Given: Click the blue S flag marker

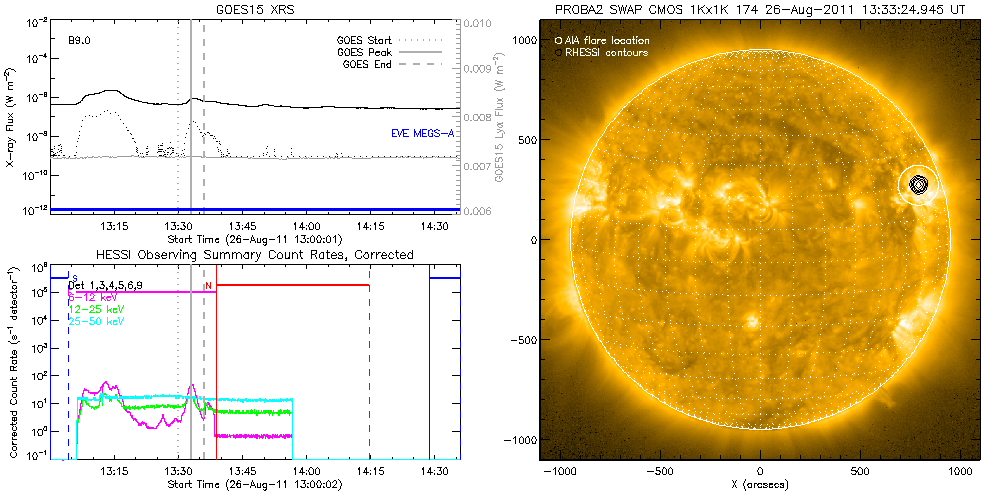Looking at the screenshot, I should (x=75, y=277).
